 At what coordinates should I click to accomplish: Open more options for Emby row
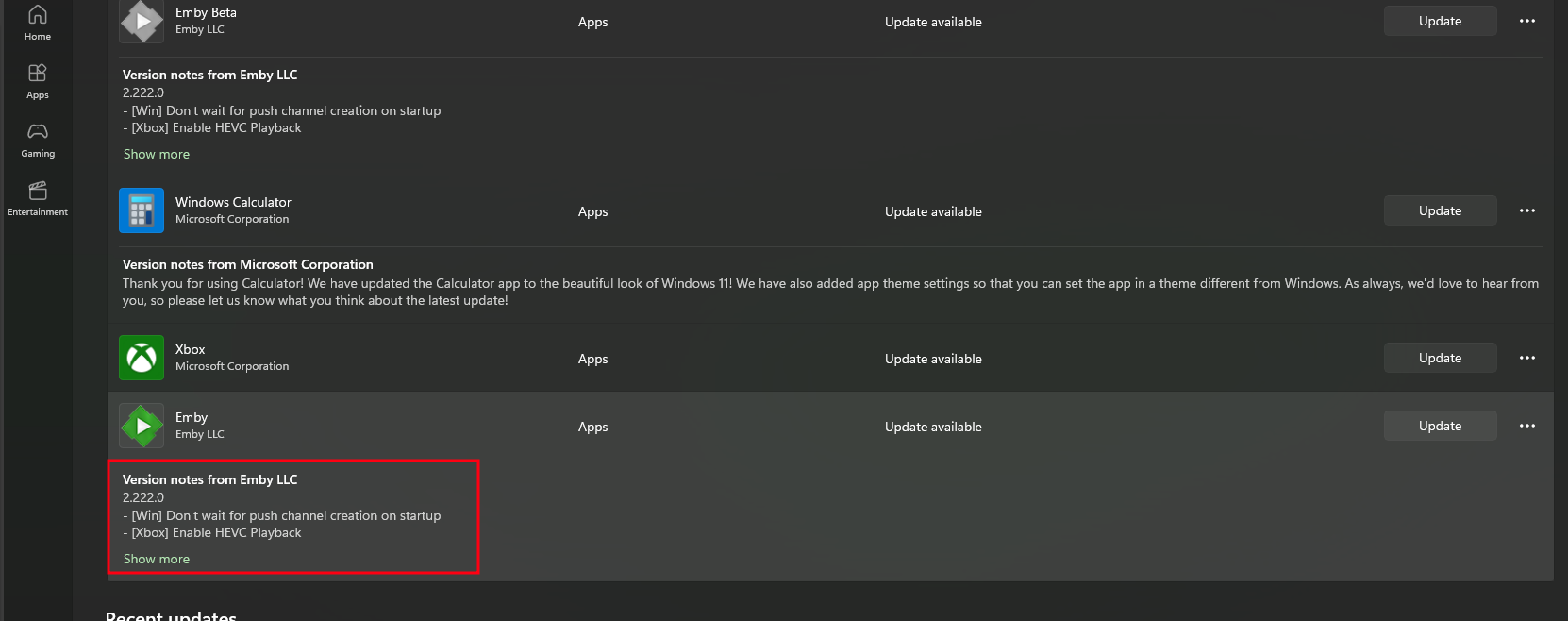[x=1527, y=426]
